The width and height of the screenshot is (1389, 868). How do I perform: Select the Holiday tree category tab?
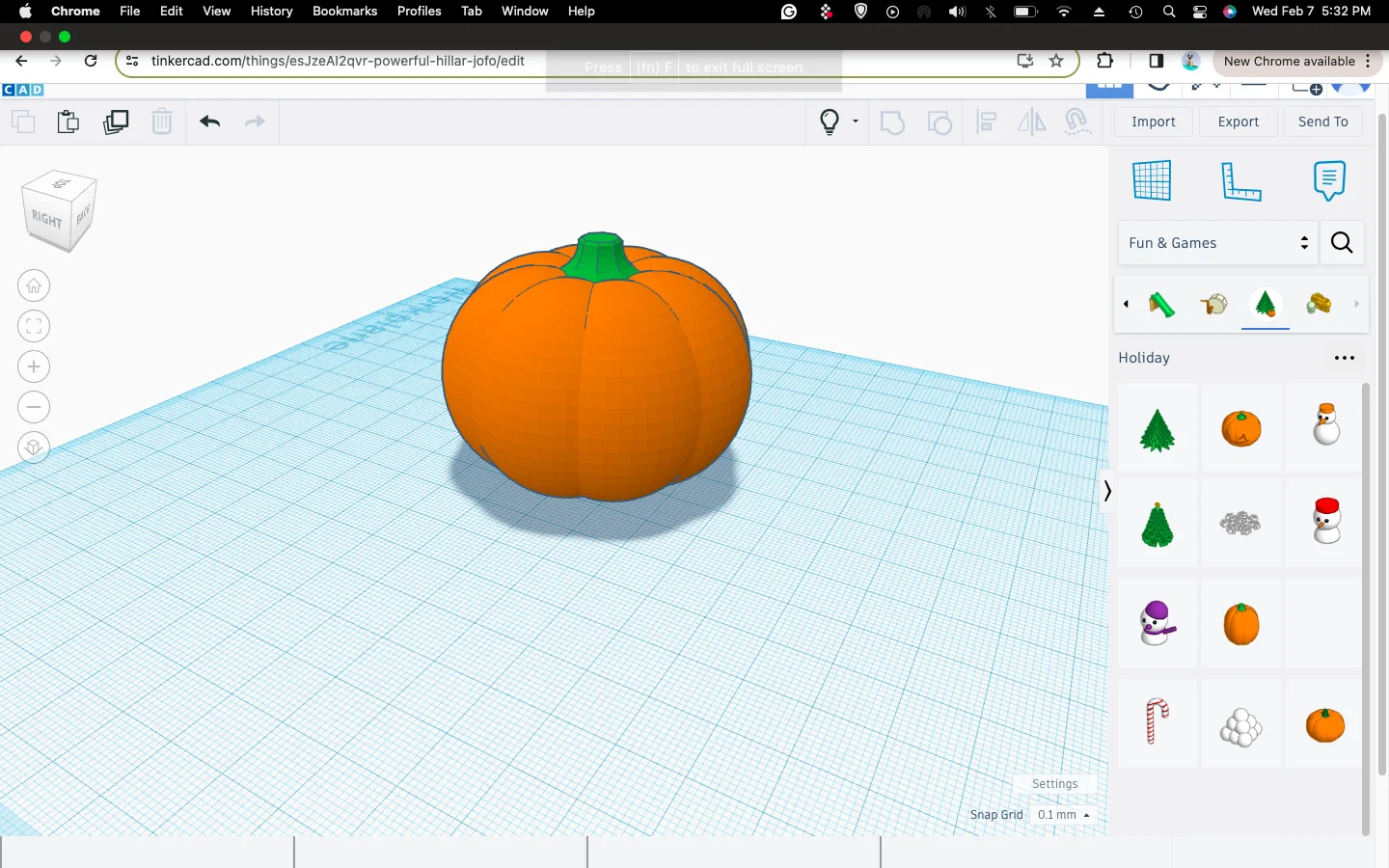[x=1266, y=305]
